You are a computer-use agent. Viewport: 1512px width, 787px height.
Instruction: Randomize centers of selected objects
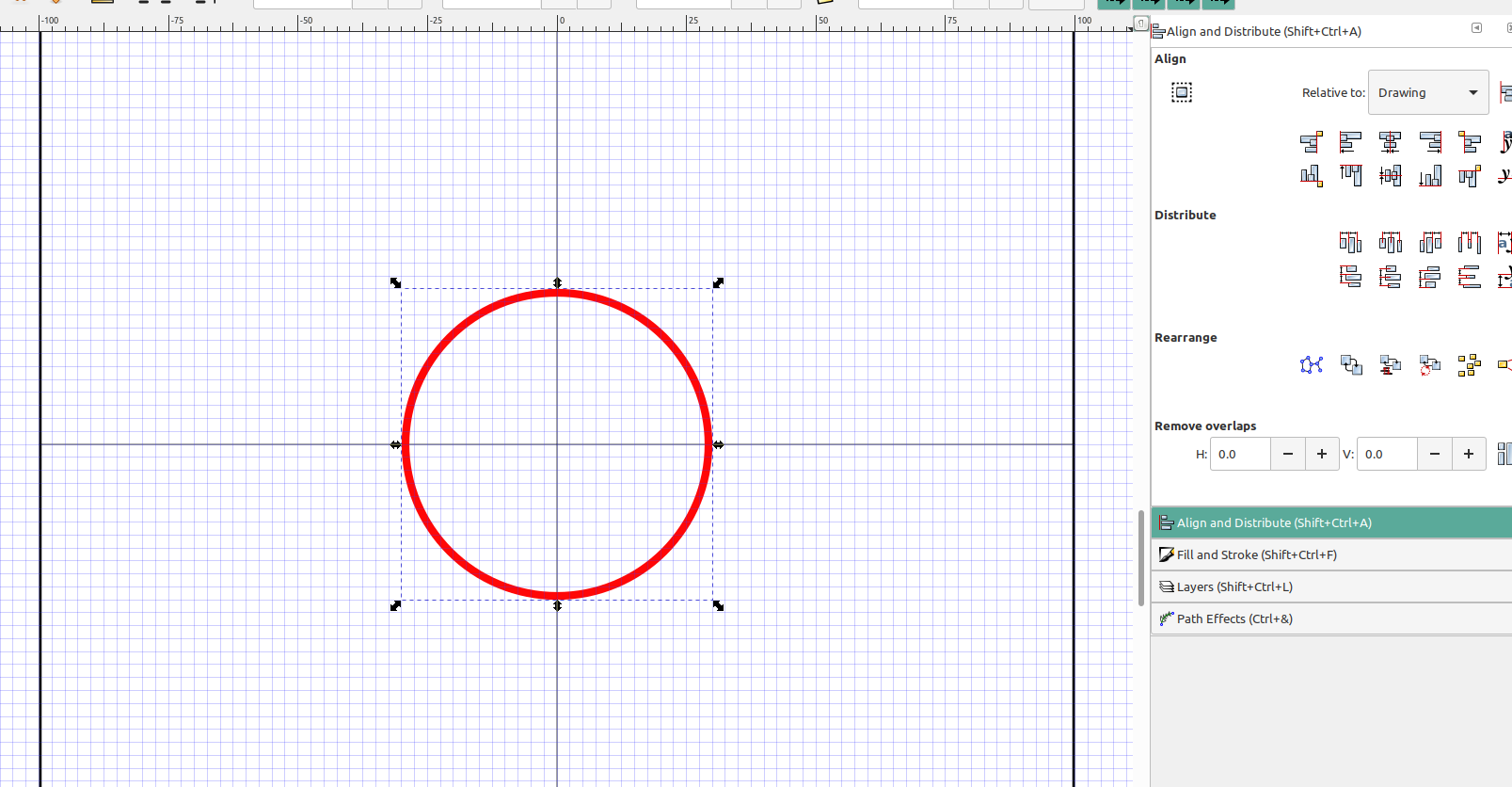click(1470, 365)
